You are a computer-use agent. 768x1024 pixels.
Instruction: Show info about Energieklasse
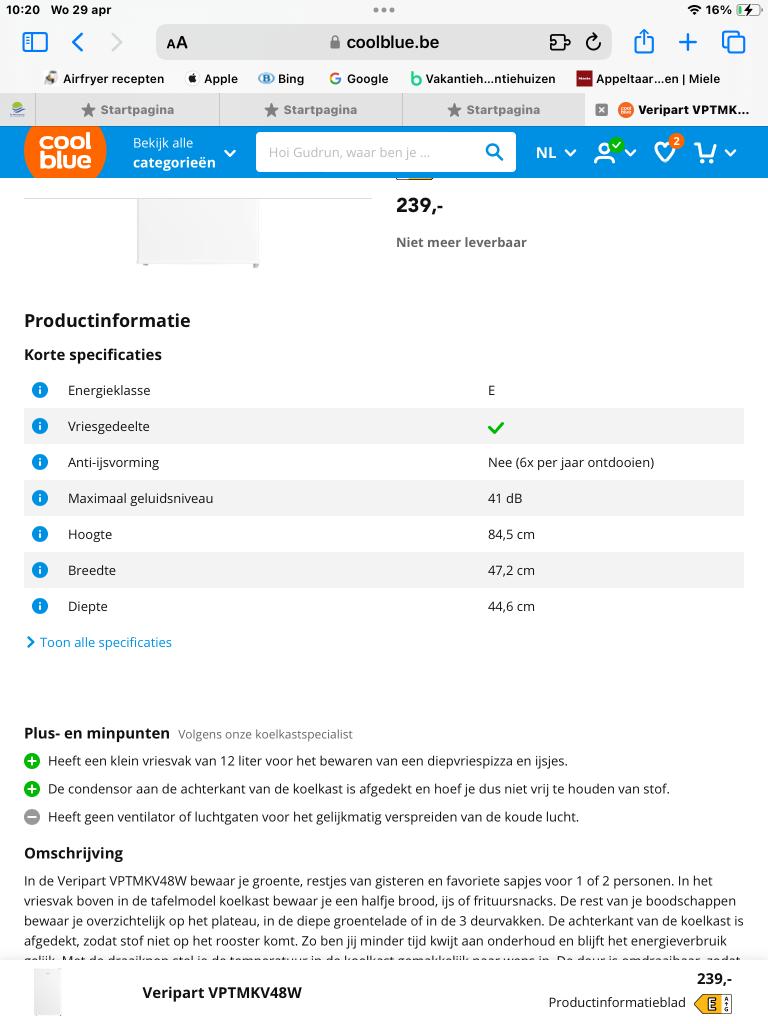coord(40,390)
